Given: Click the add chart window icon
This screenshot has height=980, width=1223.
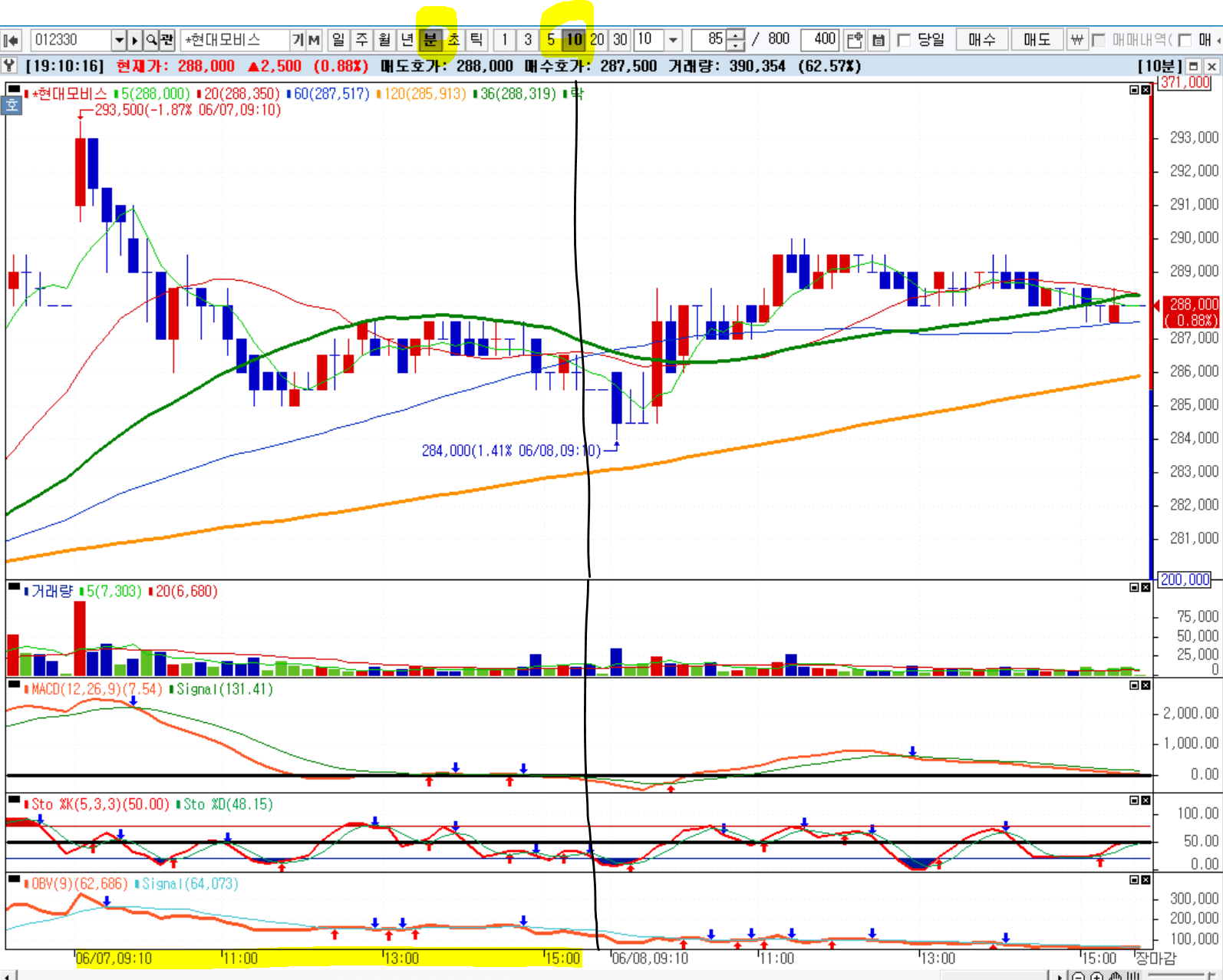Looking at the screenshot, I should [x=854, y=40].
